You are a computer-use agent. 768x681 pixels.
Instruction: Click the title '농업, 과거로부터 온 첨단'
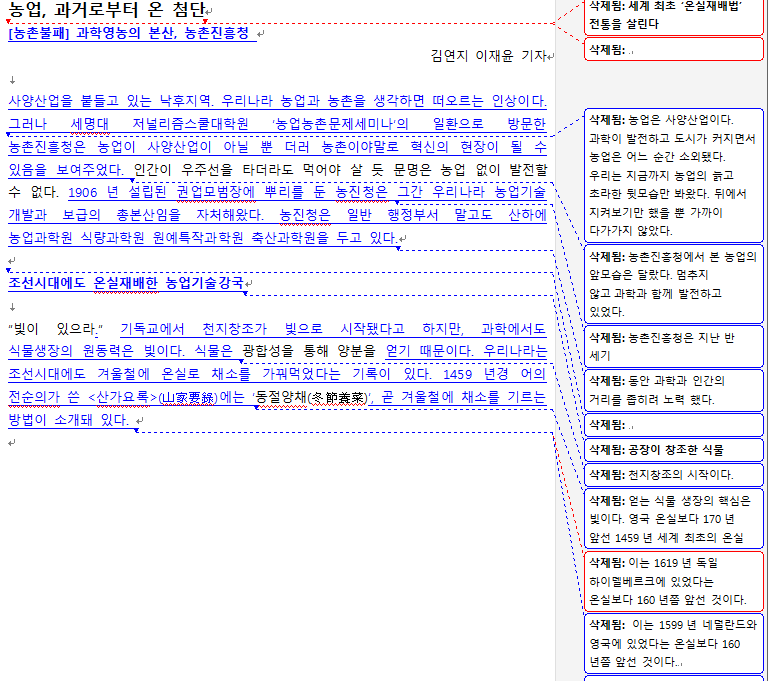click(x=106, y=10)
